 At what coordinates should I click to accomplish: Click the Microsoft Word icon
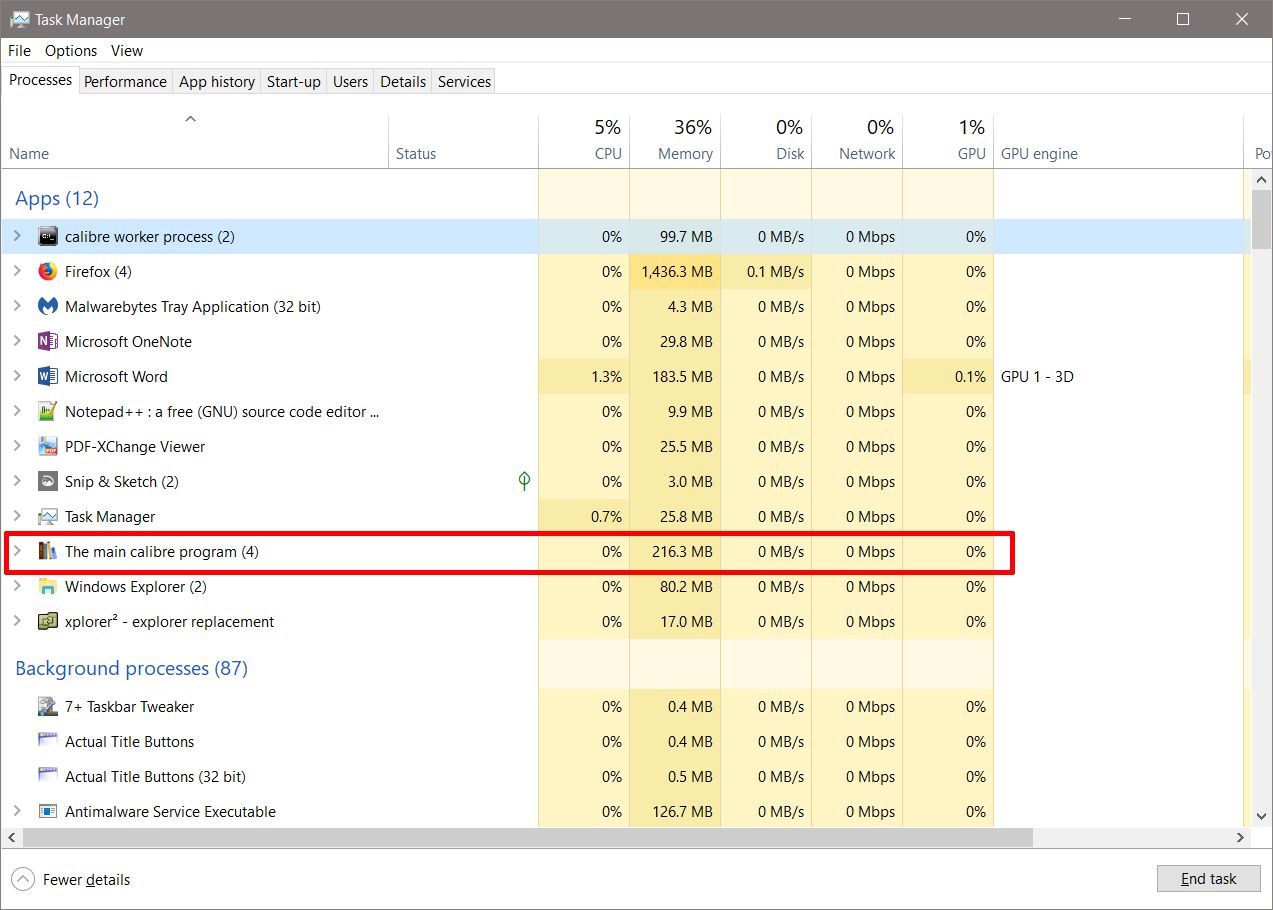pyautogui.click(x=48, y=377)
